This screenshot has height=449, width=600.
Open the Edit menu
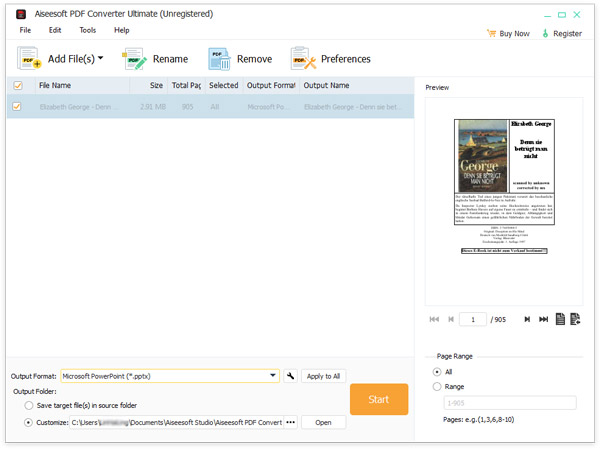pyautogui.click(x=55, y=30)
